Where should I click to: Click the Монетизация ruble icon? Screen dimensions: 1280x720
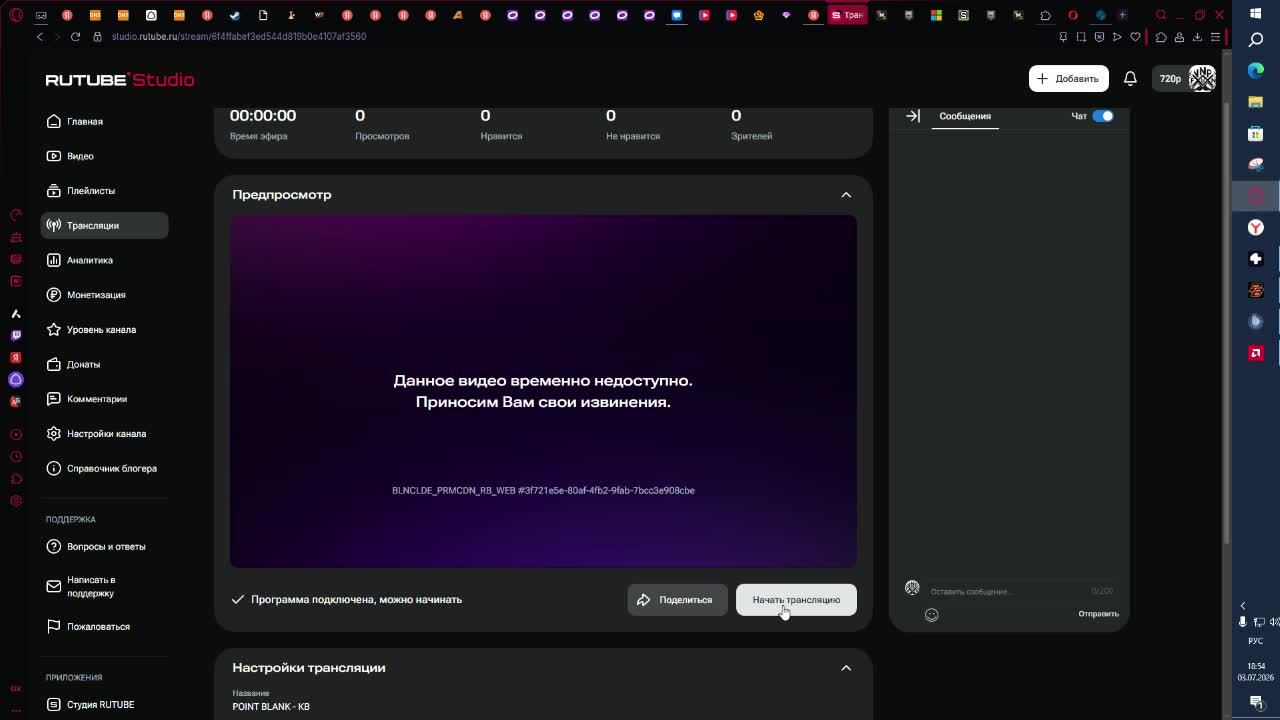[54, 295]
